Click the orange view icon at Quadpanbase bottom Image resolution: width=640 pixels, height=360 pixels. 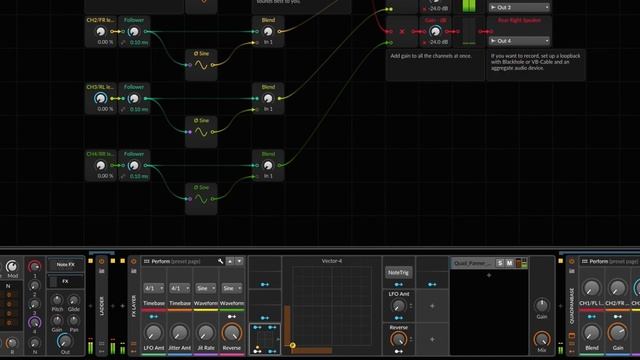tap(571, 336)
